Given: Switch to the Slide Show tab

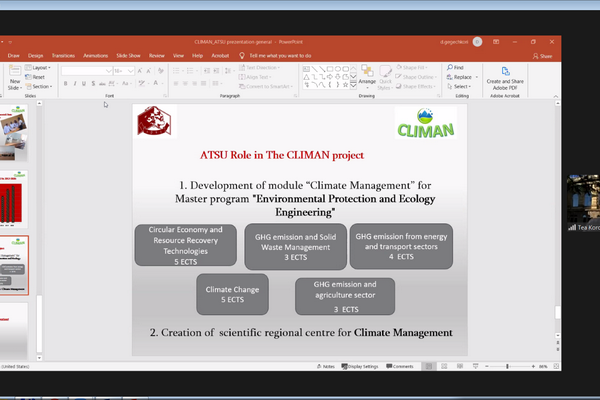Looking at the screenshot, I should click(x=128, y=56).
